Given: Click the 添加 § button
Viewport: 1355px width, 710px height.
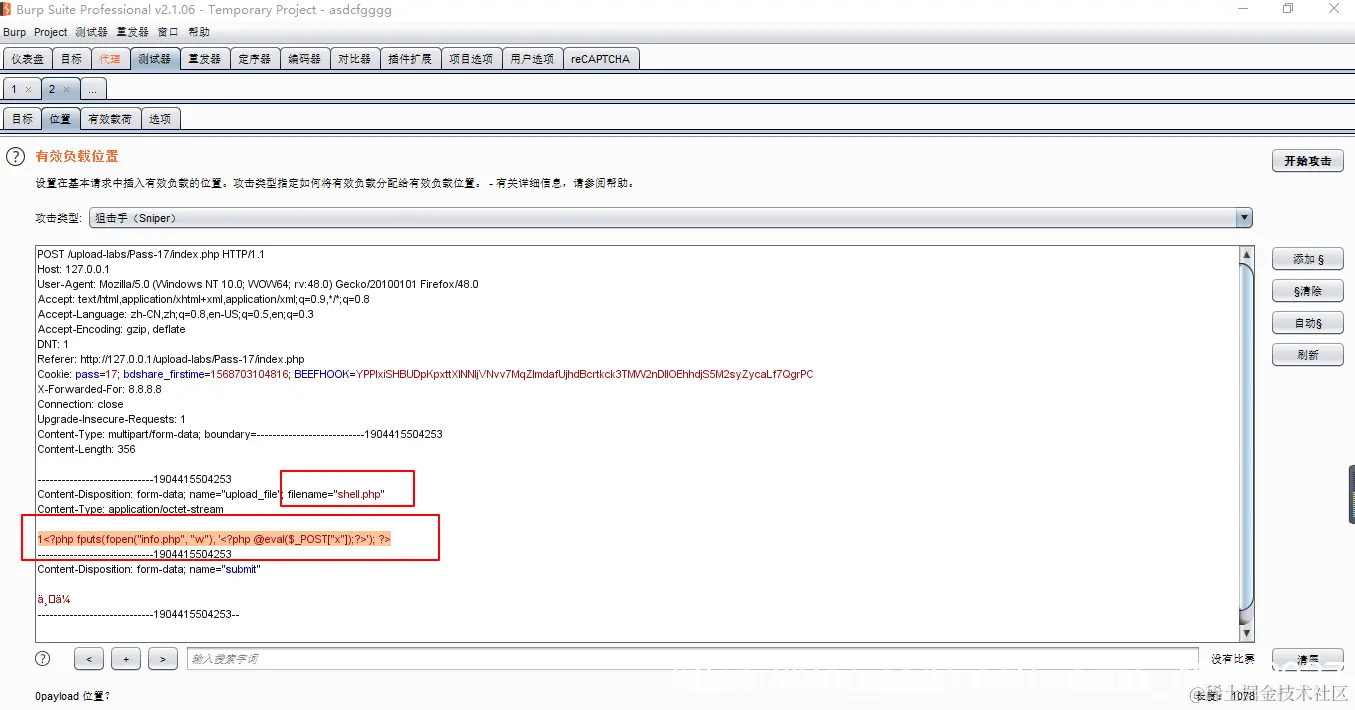Looking at the screenshot, I should point(1308,259).
